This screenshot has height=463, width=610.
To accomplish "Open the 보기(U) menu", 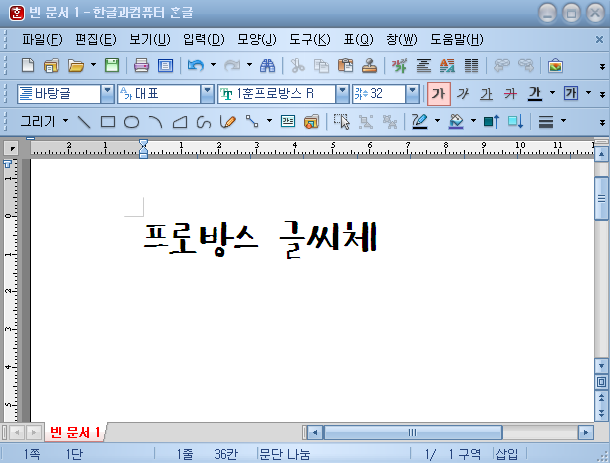I will [x=149, y=39].
